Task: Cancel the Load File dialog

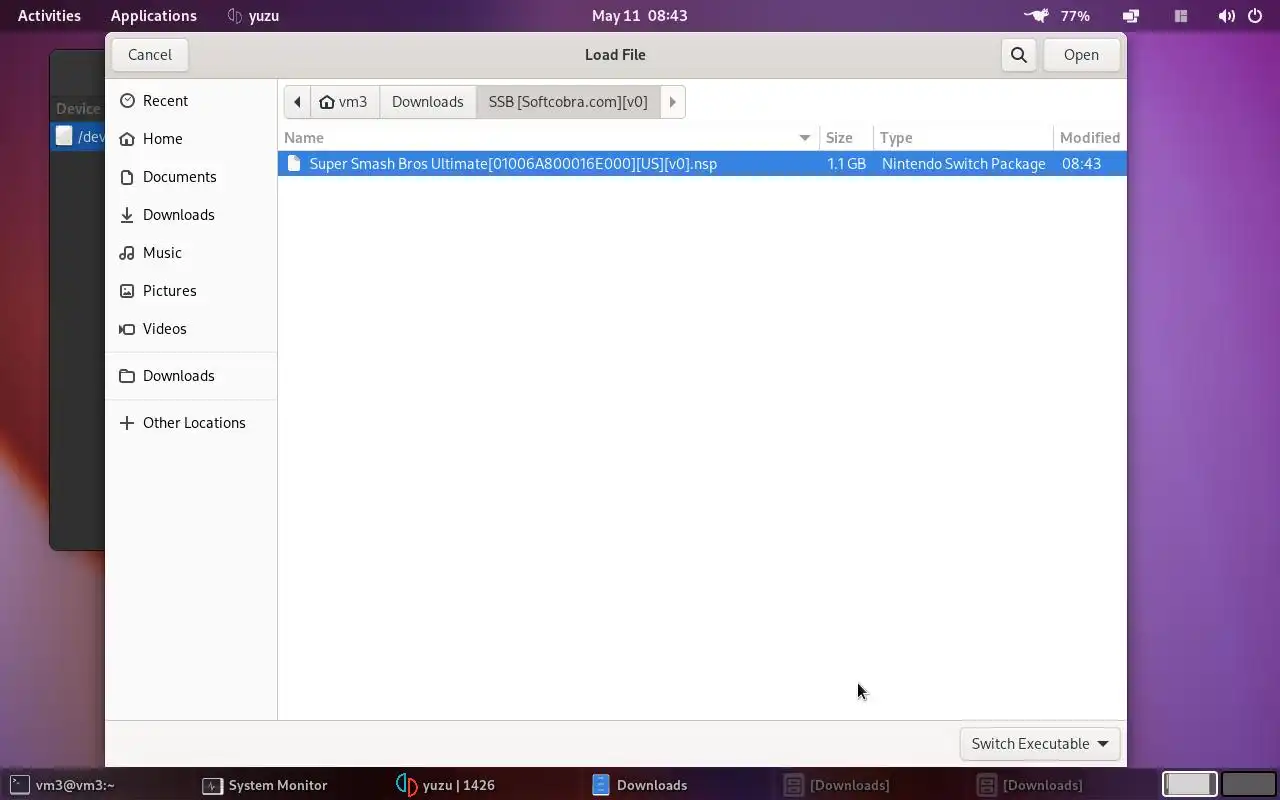Action: click(x=150, y=55)
